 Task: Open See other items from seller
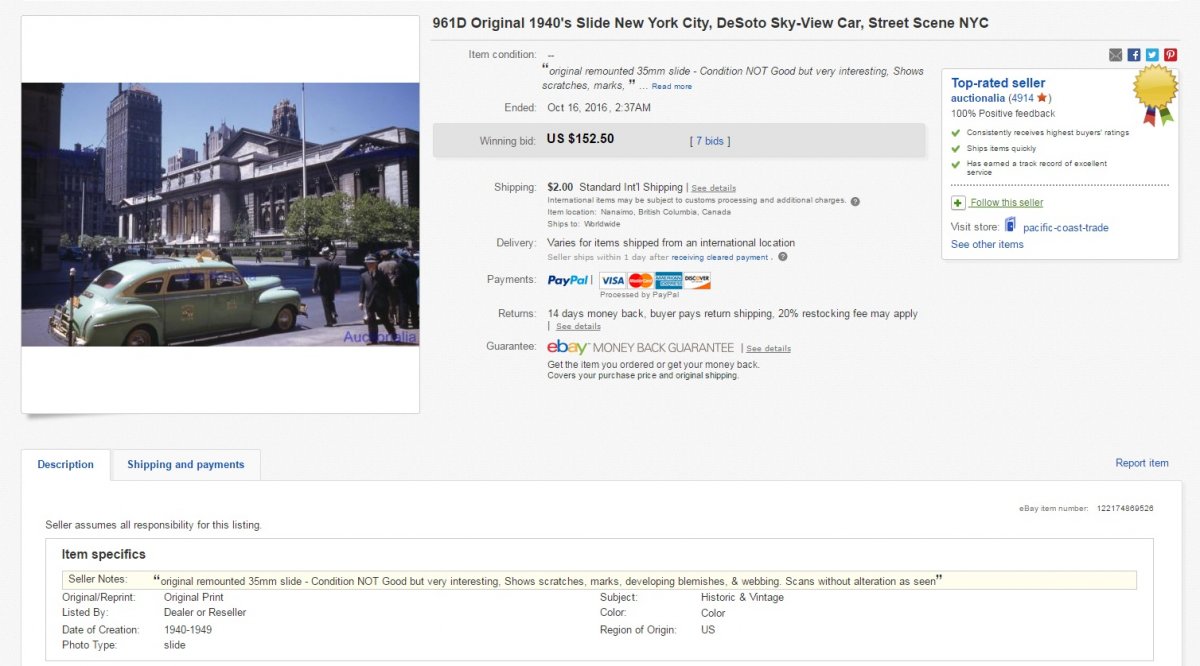[x=987, y=244]
